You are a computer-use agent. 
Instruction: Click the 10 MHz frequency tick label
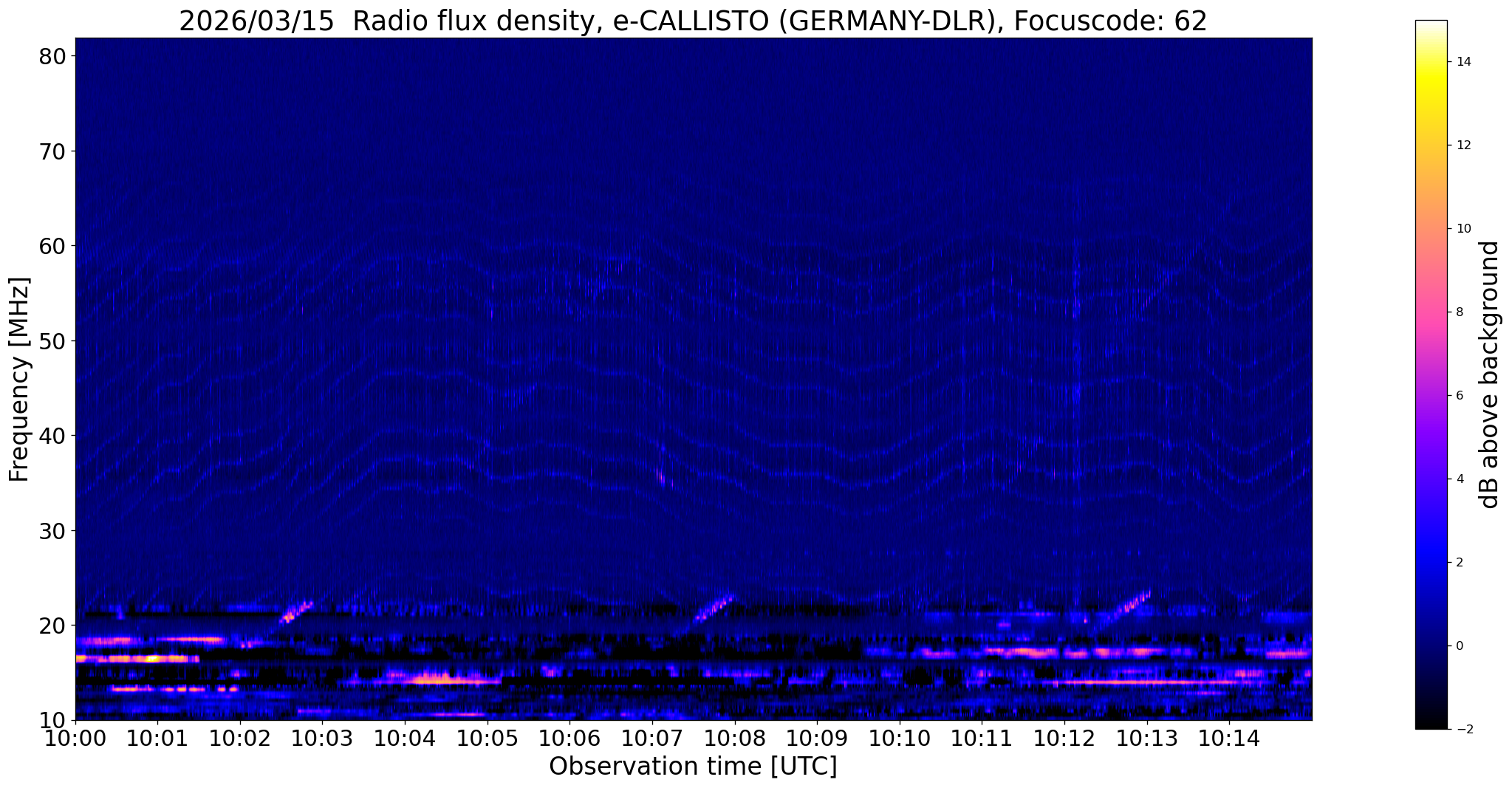click(x=52, y=720)
